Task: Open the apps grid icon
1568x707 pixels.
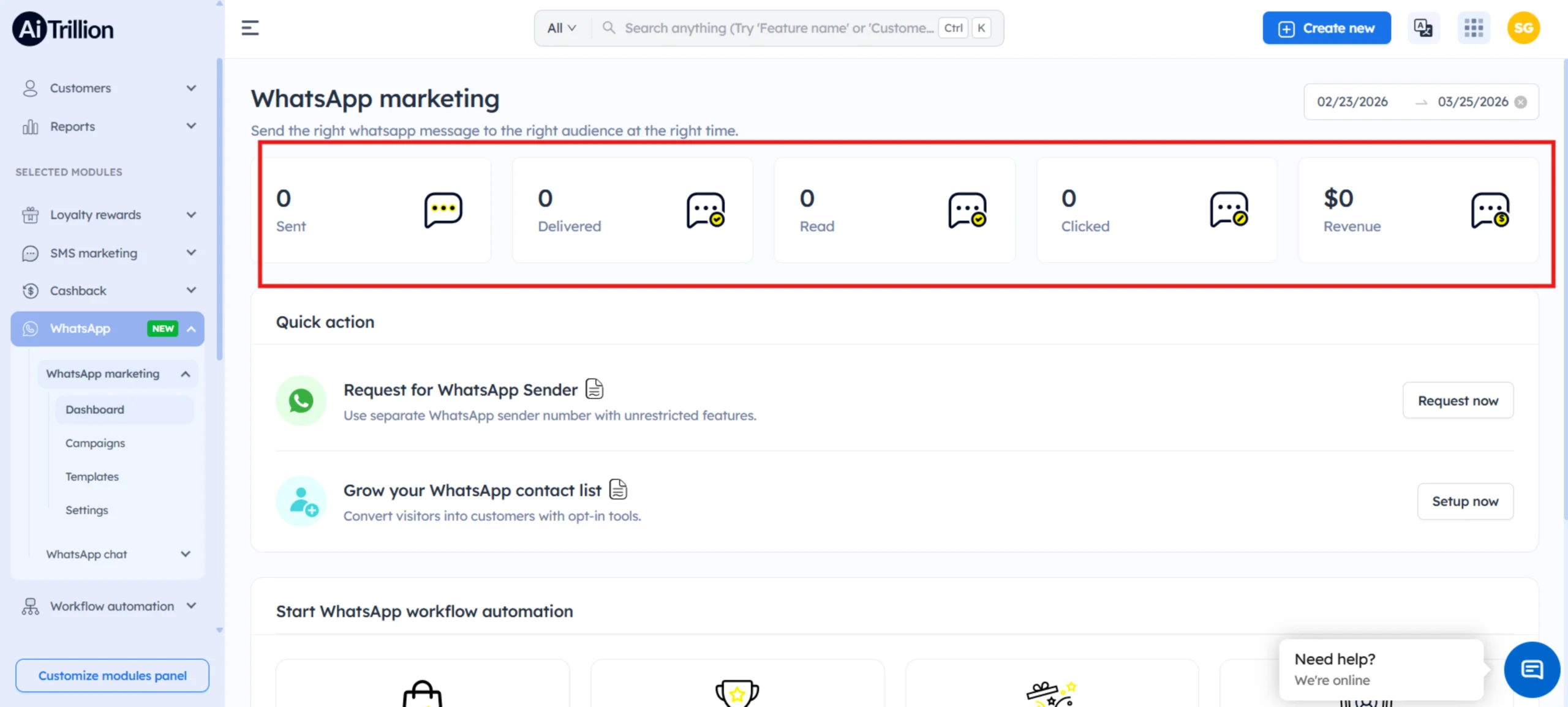Action: tap(1474, 28)
